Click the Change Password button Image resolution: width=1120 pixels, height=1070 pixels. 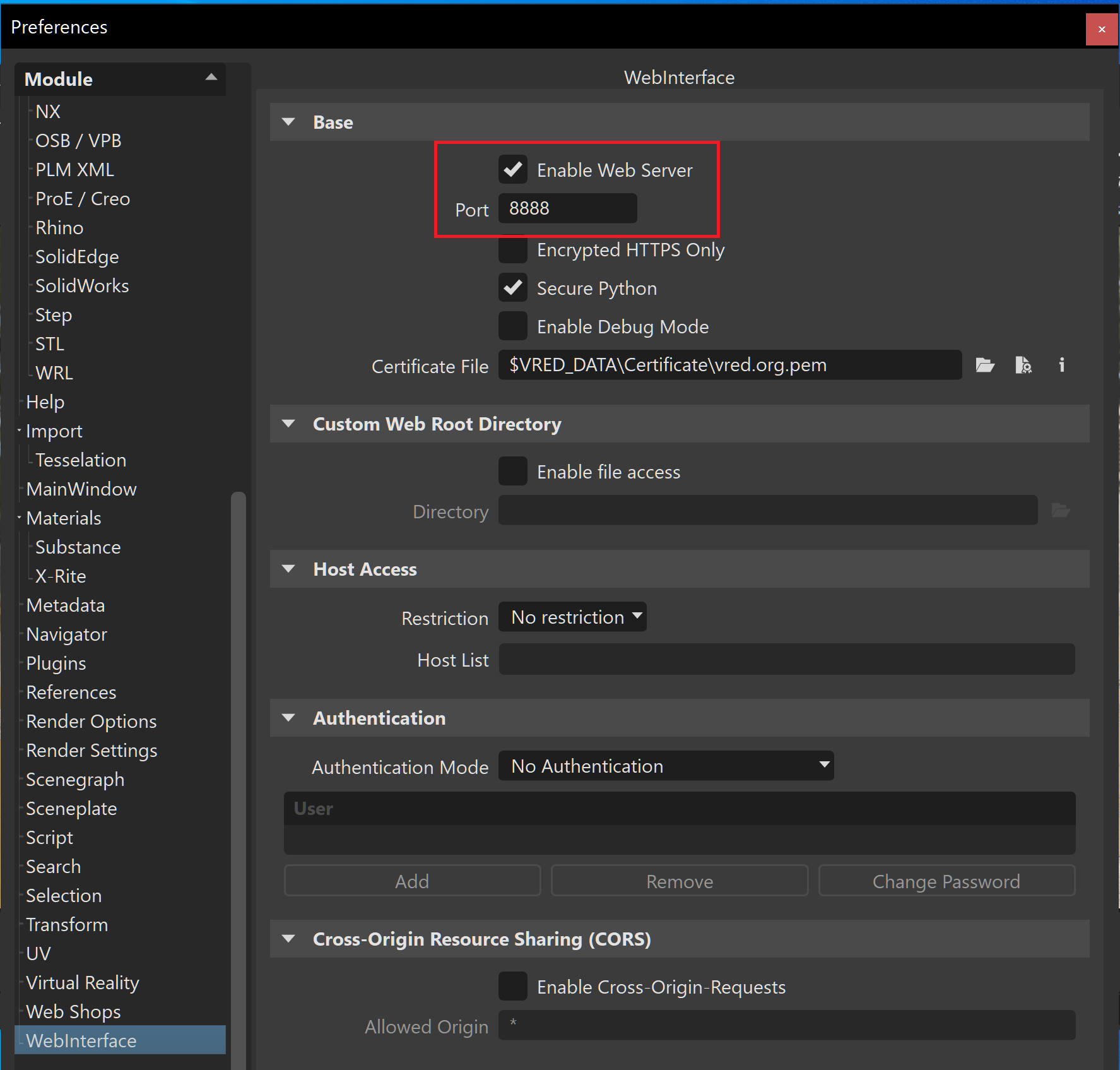point(945,881)
